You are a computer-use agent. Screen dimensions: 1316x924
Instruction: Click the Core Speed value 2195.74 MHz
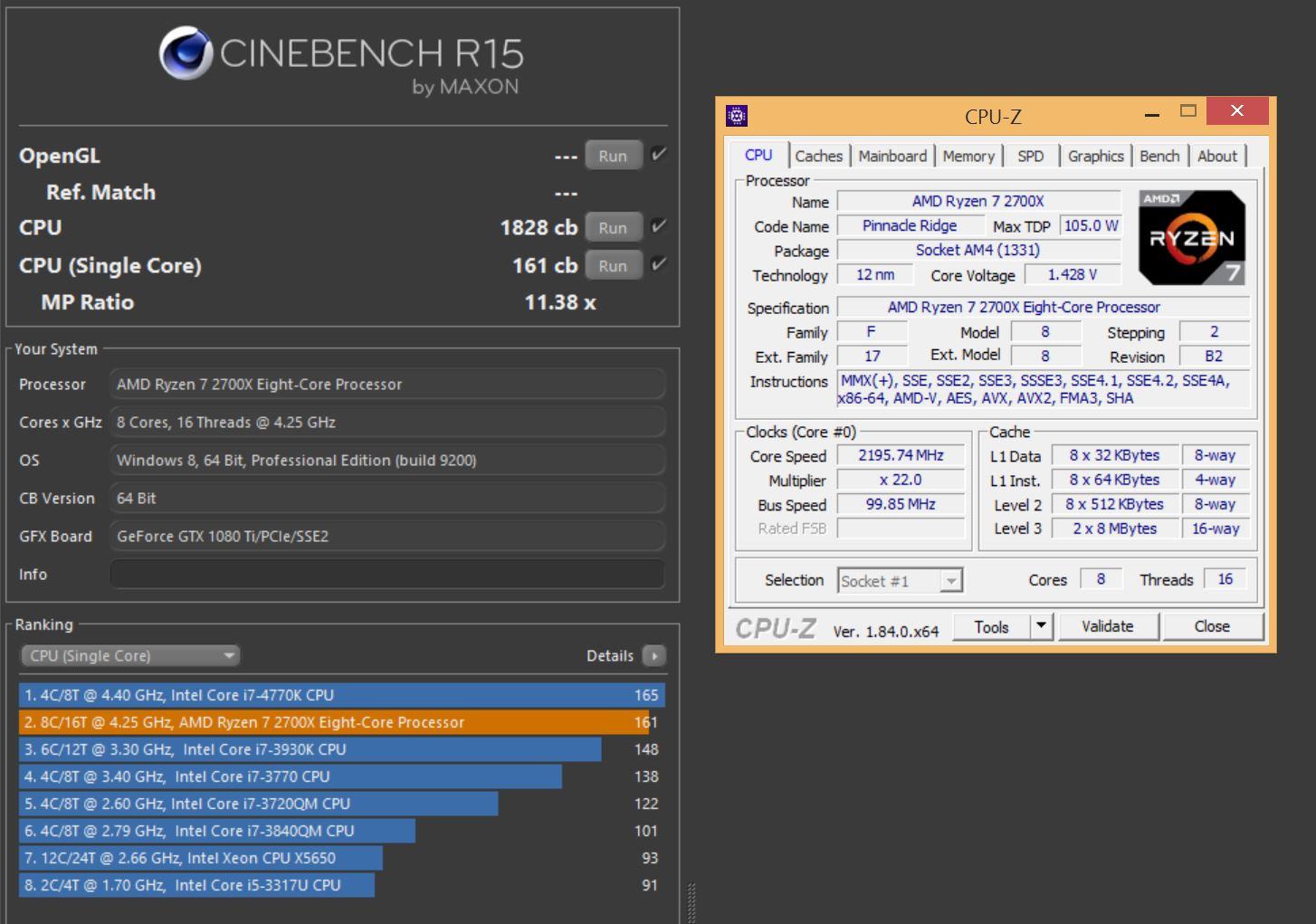(x=901, y=455)
